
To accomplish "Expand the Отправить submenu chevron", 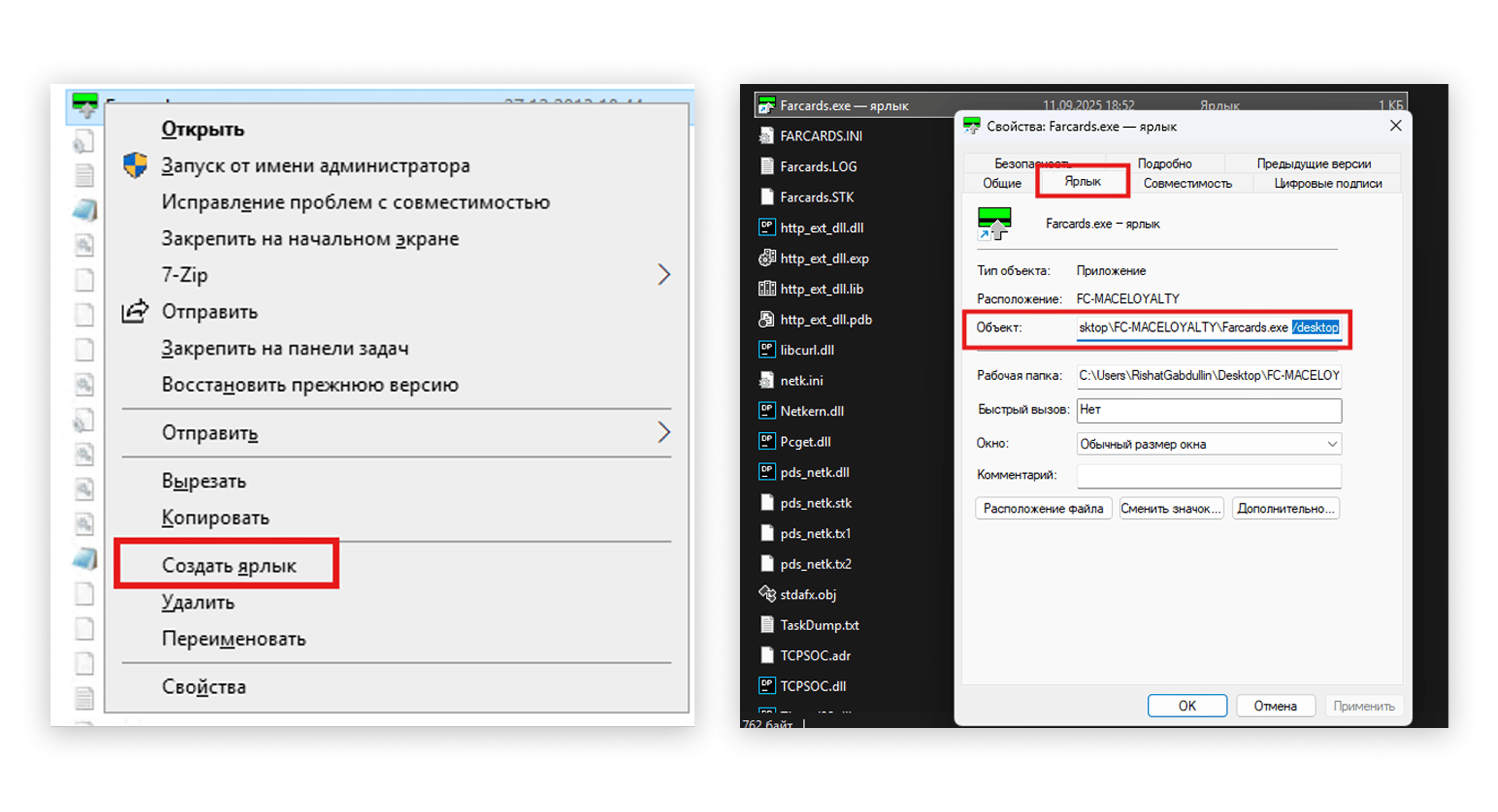I will (663, 432).
